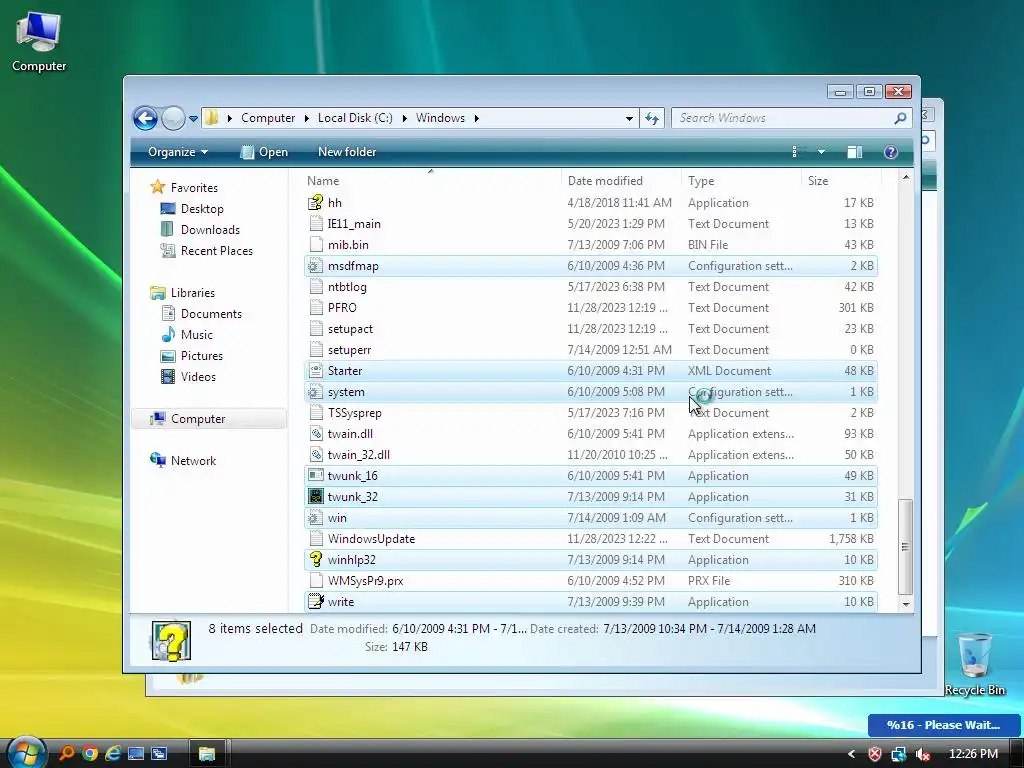This screenshot has width=1024, height=768.
Task: Select the mib.bin file
Action: (590, 245)
